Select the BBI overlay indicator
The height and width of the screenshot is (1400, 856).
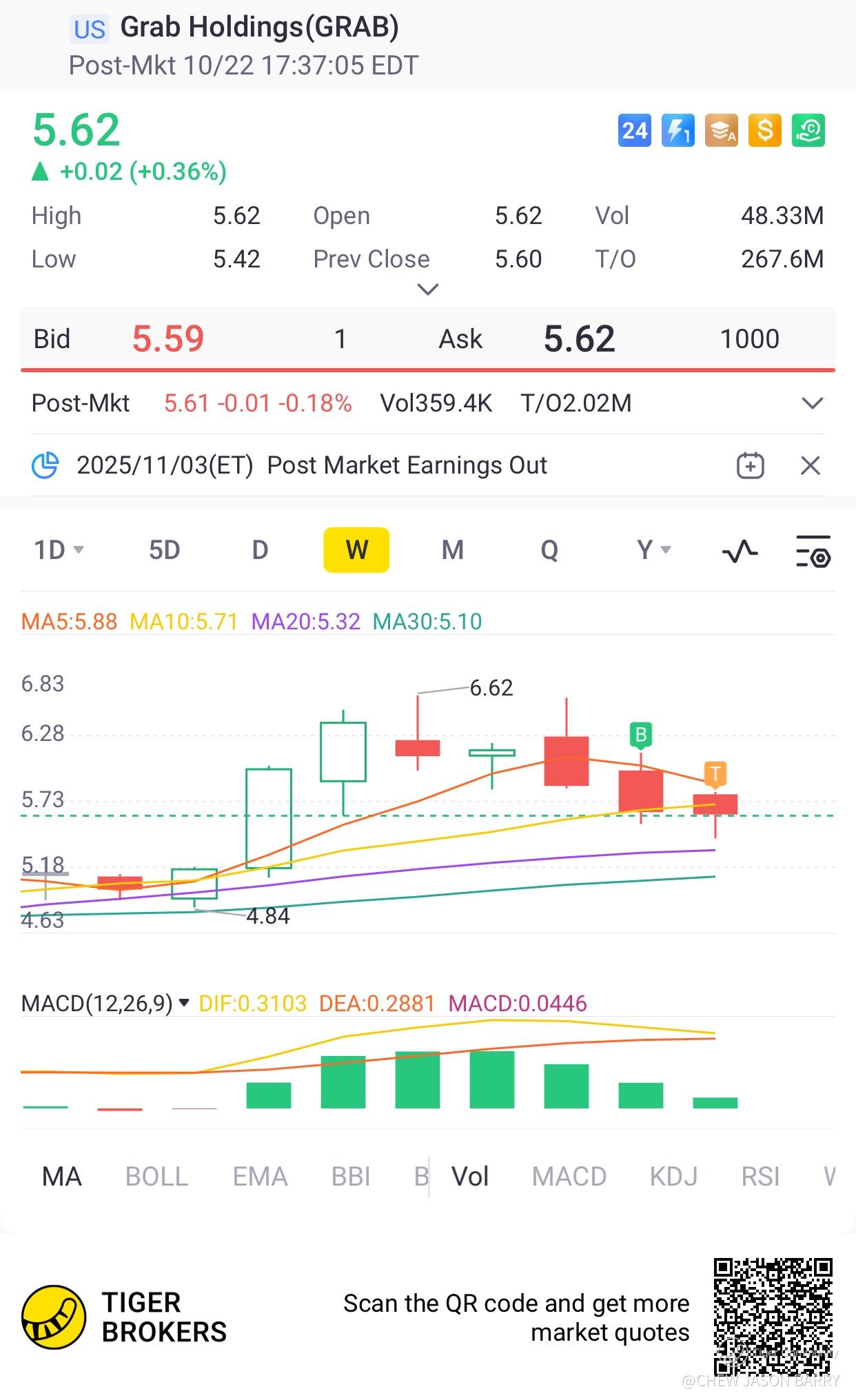pyautogui.click(x=351, y=1177)
